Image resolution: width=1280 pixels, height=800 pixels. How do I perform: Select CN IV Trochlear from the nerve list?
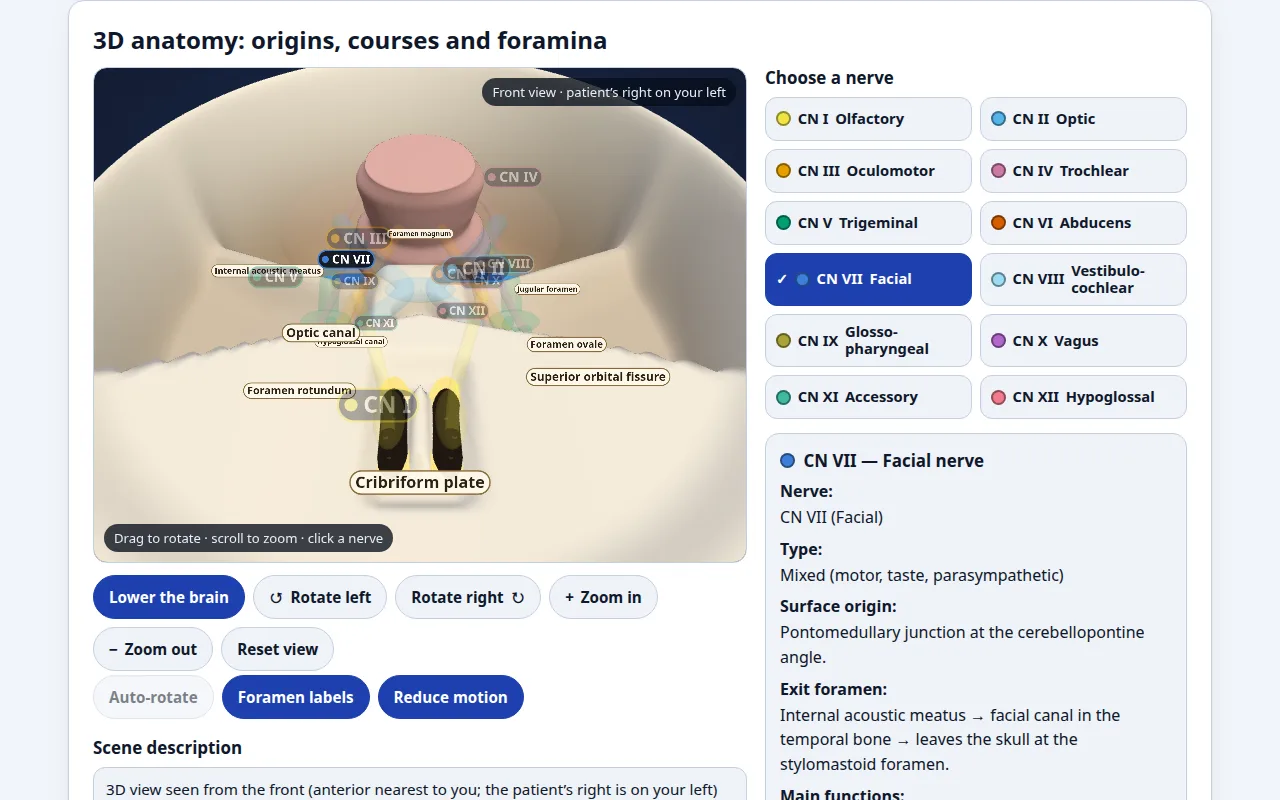pyautogui.click(x=1083, y=171)
